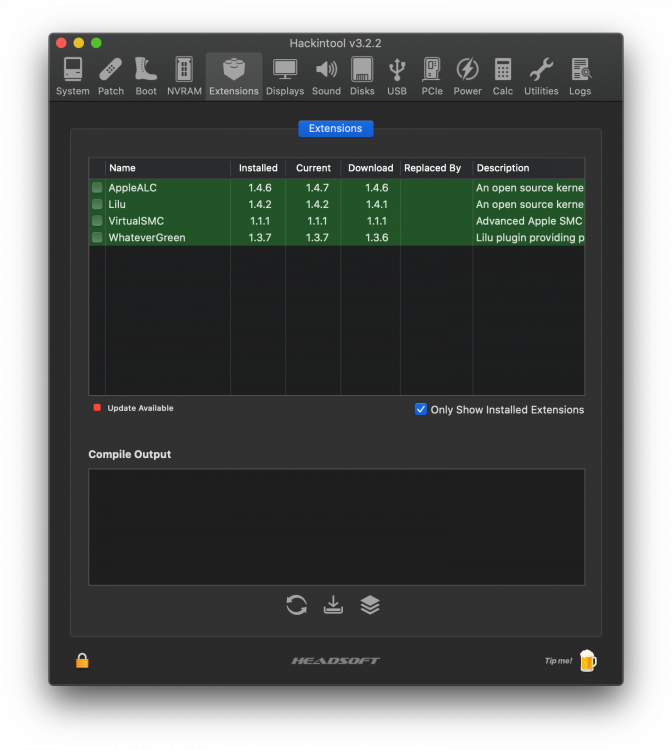Sort by the Current column header
Image resolution: width=672 pixels, height=750 pixels.
pos(313,168)
